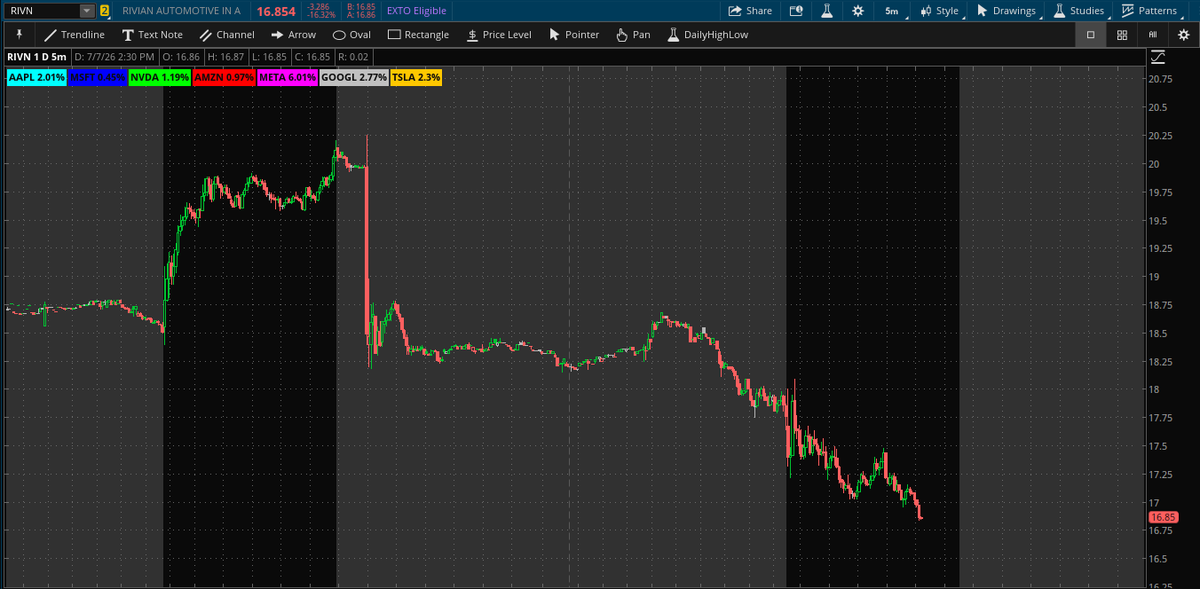The image size is (1200, 589).
Task: Click the NVDA 1.19% label
Action: [160, 76]
